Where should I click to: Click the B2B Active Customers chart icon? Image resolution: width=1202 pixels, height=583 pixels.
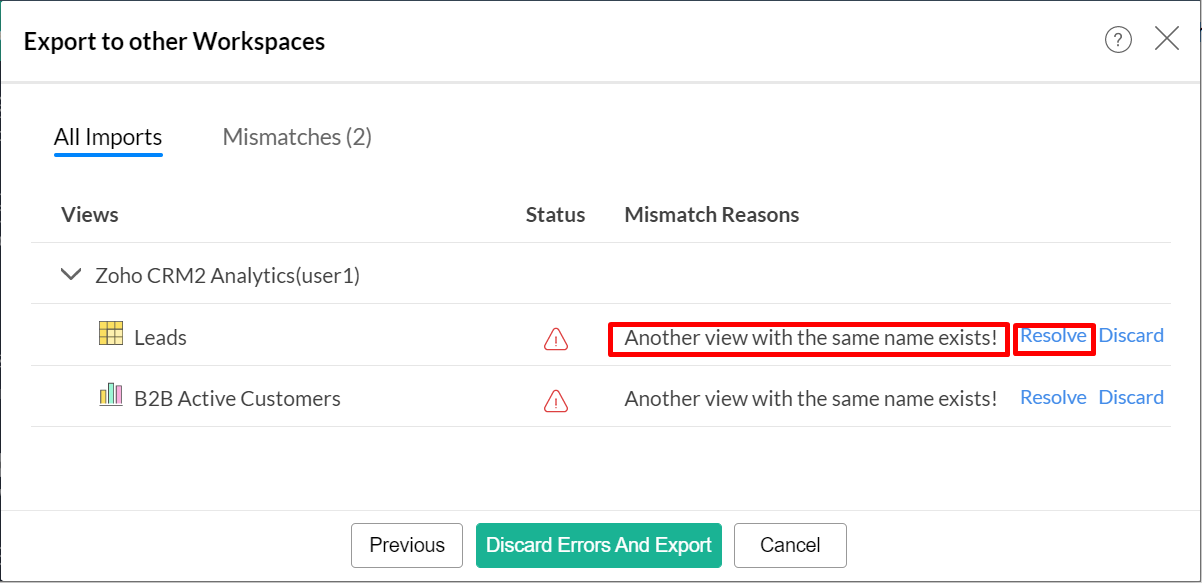111,395
